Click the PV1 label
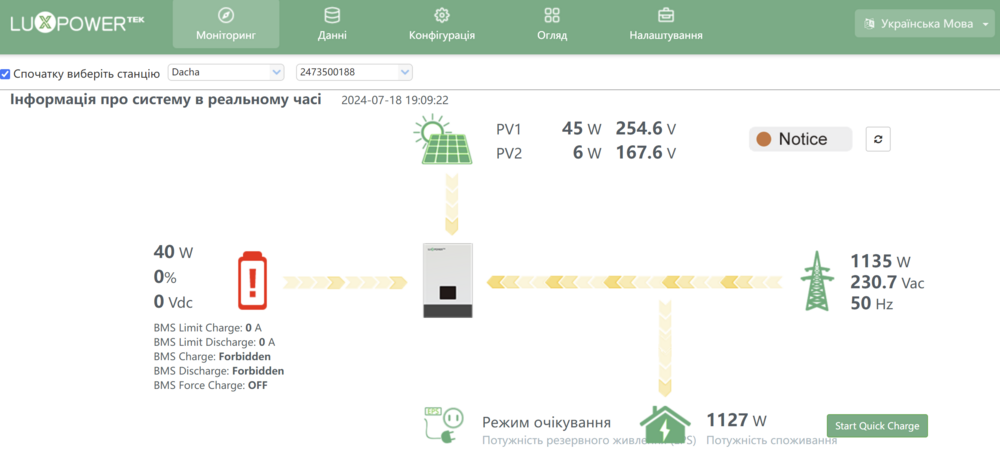Viewport: 1000px width, 467px height. pyautogui.click(x=509, y=130)
